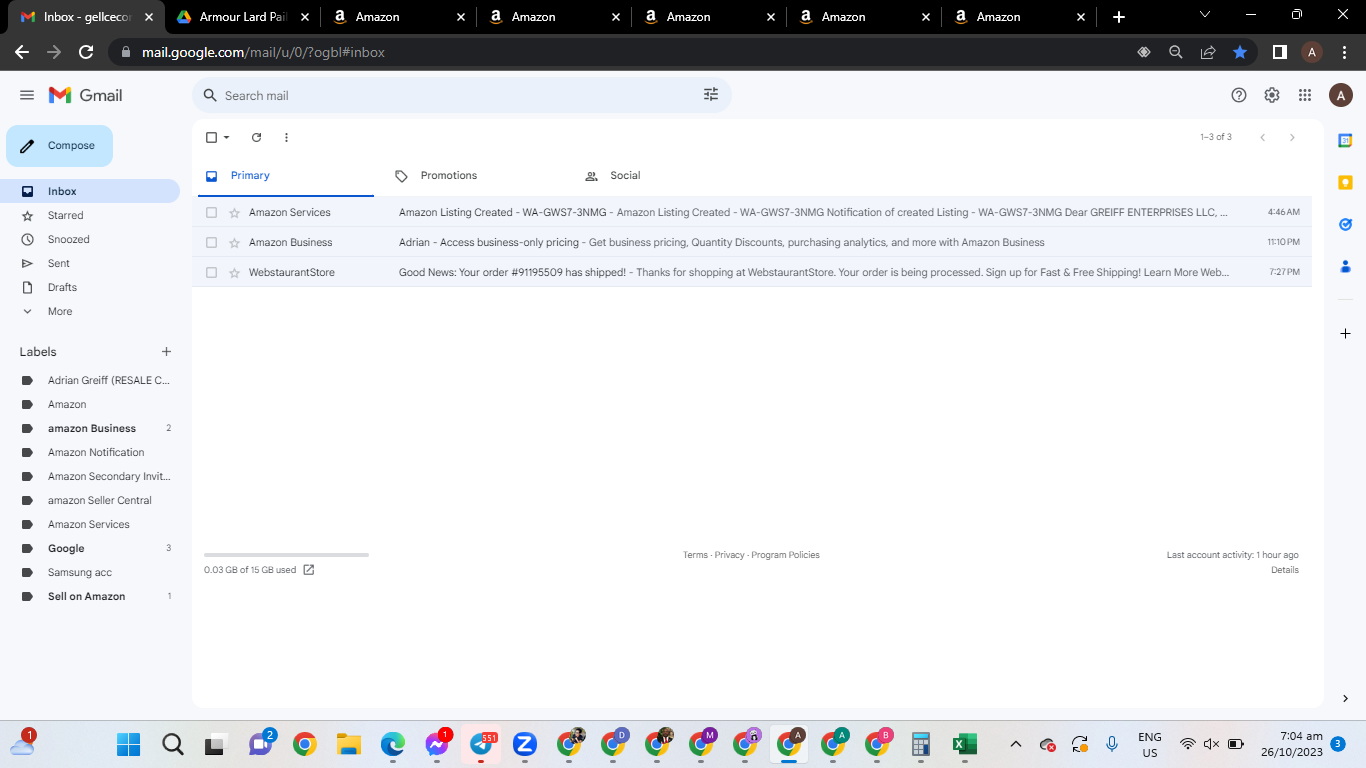Screen dimensions: 1366x768
Task: Open the Drafts folder
Action: [x=90, y=287]
